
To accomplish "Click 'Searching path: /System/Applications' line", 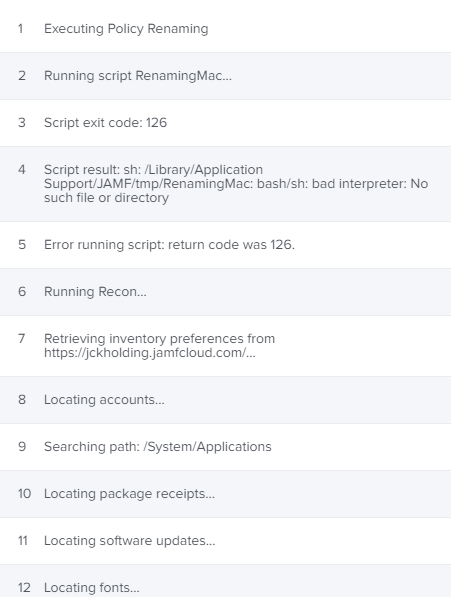I will pos(158,447).
